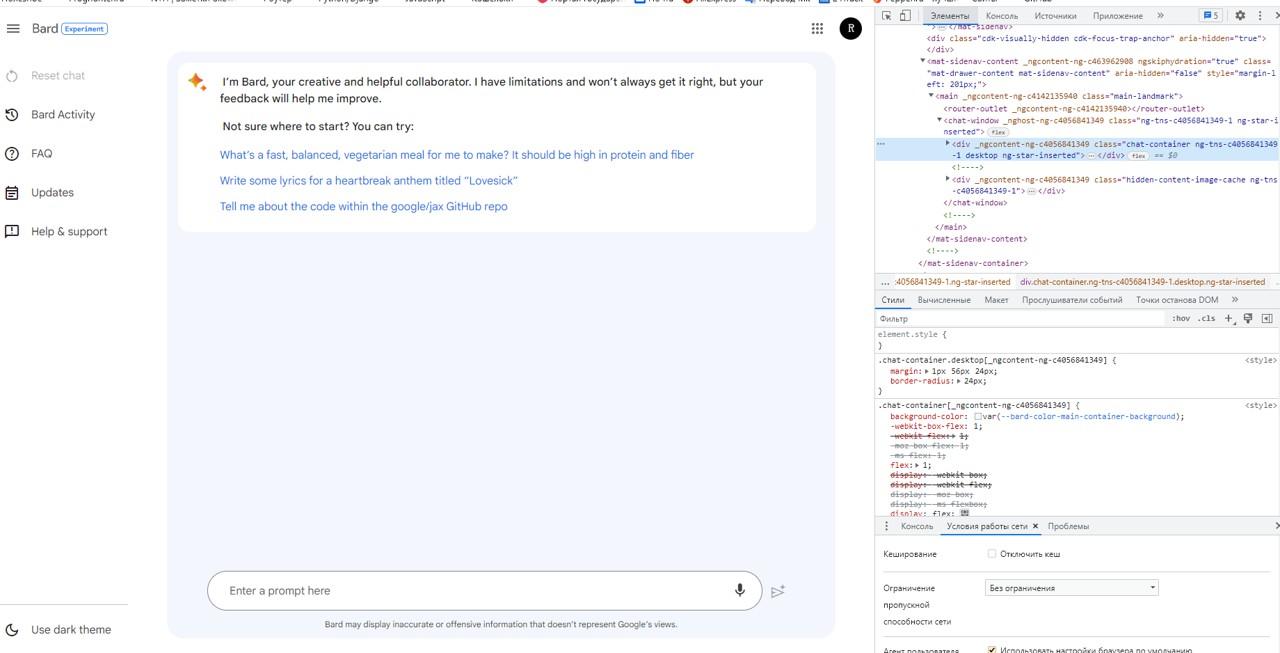
Task: Collapse the main main-landmark node
Action: (x=932, y=96)
